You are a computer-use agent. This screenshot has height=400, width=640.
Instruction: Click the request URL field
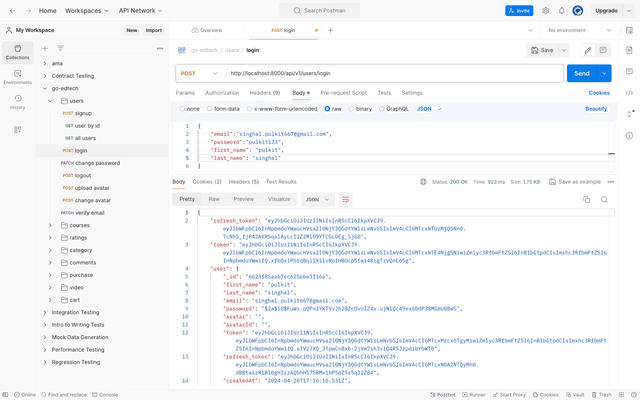point(394,73)
